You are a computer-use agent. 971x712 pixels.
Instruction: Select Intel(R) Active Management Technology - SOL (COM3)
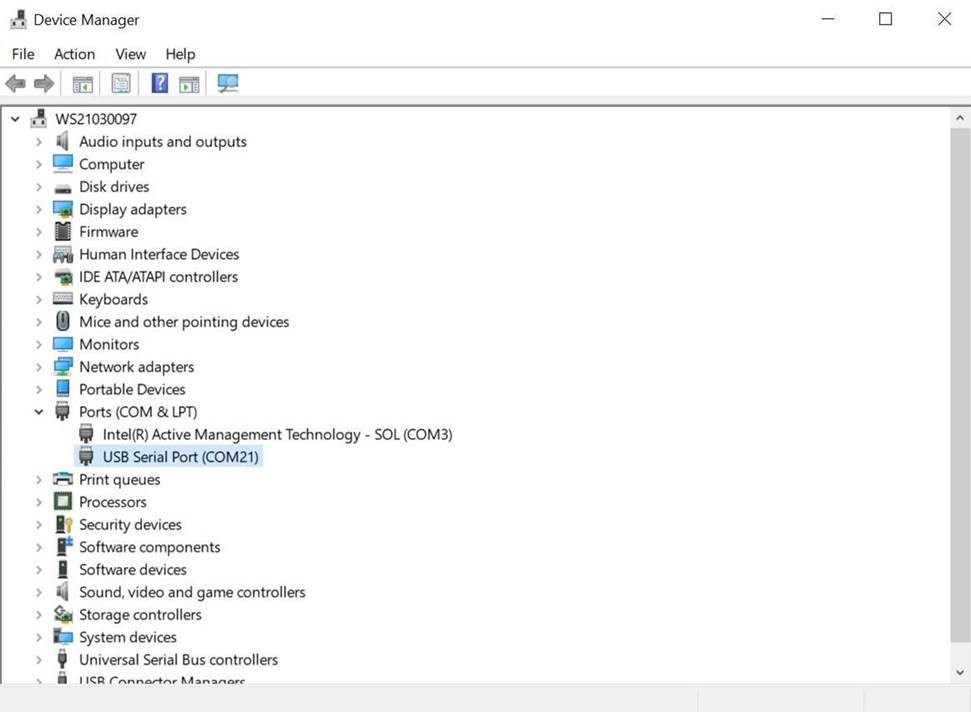click(277, 435)
